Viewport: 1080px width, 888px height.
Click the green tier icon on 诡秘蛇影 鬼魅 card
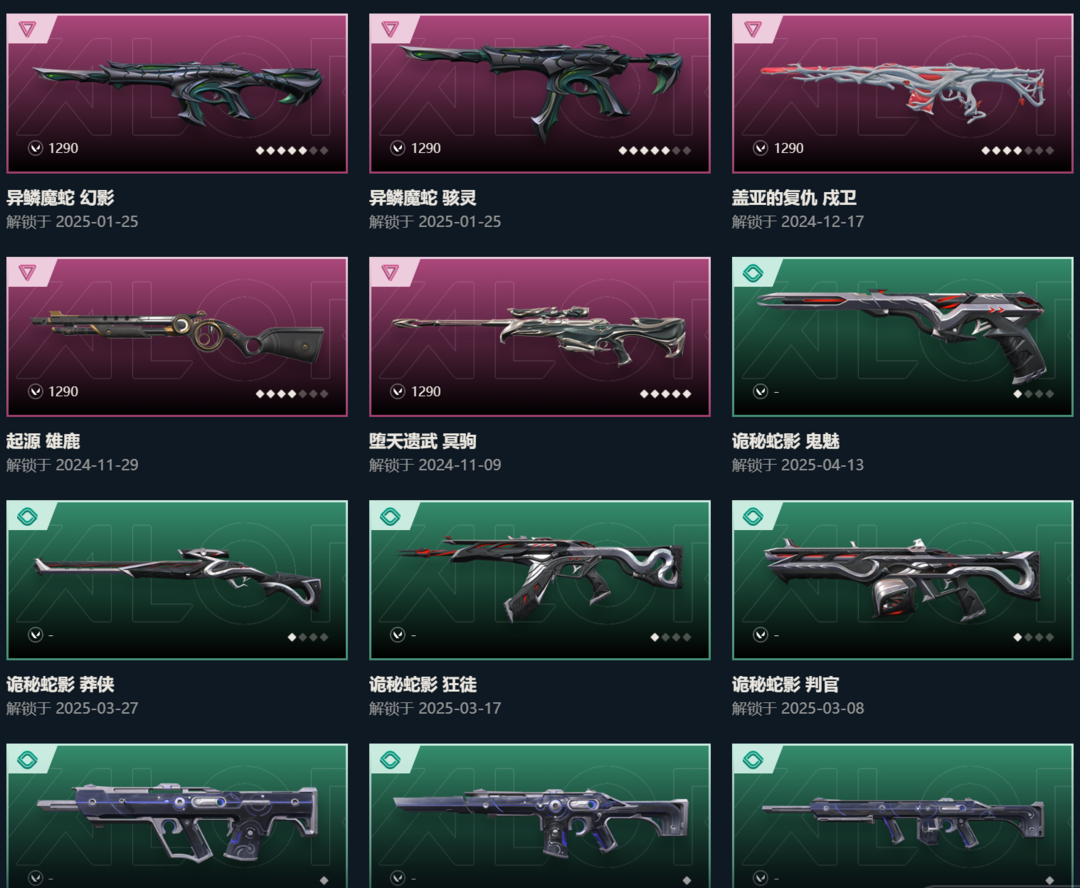pos(753,273)
